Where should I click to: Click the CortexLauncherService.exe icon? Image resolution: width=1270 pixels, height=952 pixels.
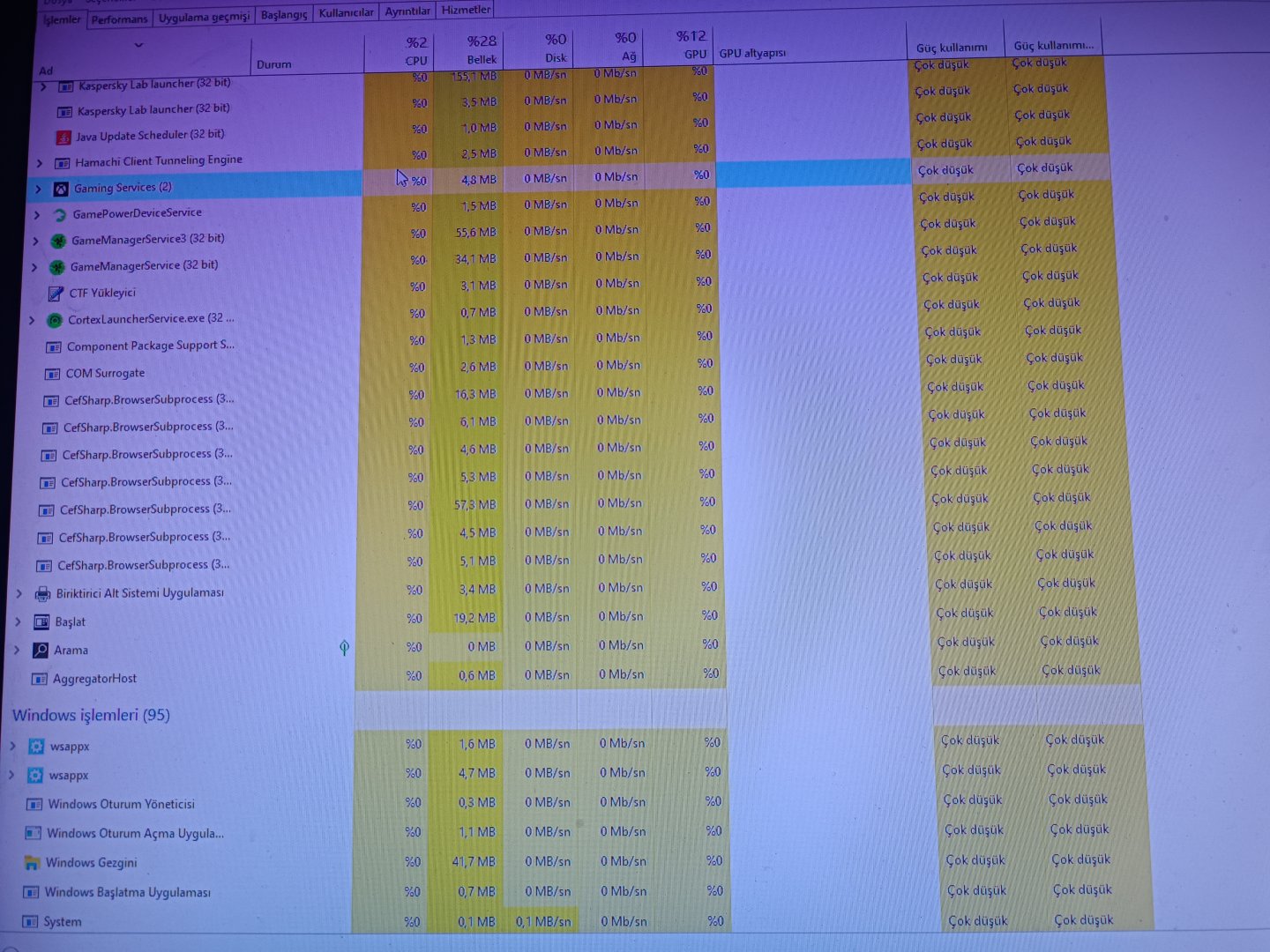point(55,320)
